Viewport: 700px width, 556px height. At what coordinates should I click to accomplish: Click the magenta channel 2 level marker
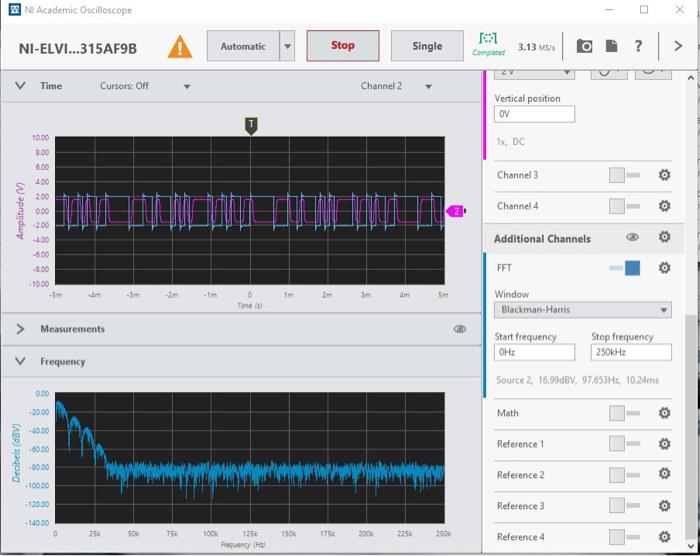tap(456, 211)
